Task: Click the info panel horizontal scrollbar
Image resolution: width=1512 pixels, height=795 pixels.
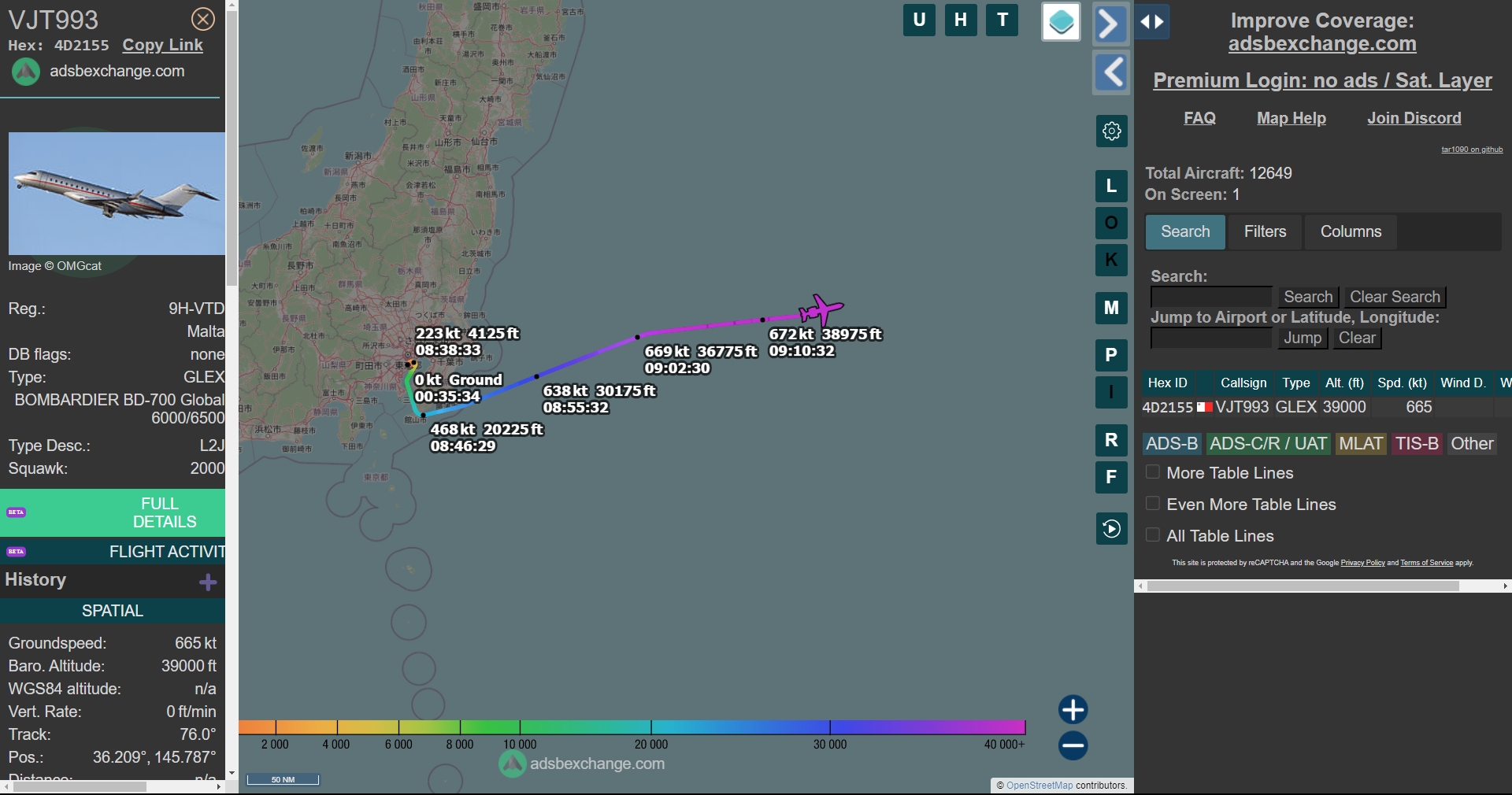Action: (x=79, y=786)
